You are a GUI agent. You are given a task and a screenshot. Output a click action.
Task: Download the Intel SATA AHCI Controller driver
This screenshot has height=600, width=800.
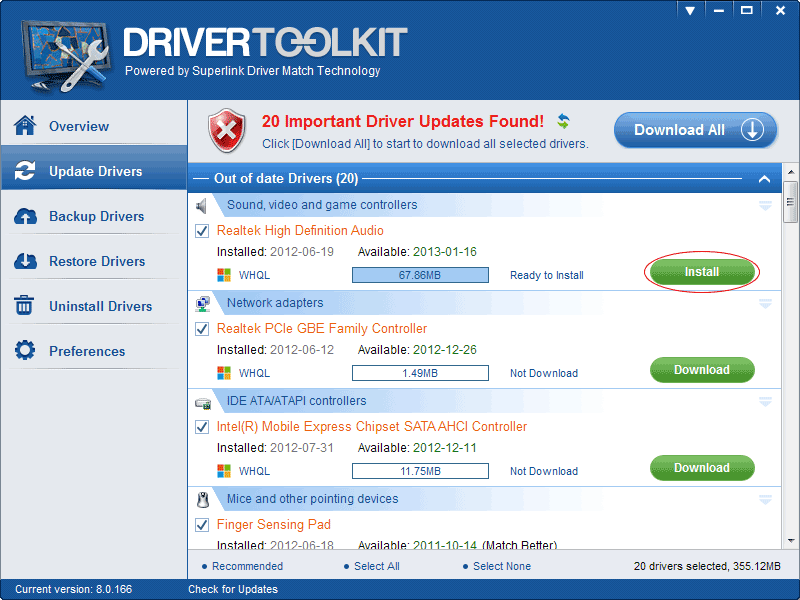(702, 468)
